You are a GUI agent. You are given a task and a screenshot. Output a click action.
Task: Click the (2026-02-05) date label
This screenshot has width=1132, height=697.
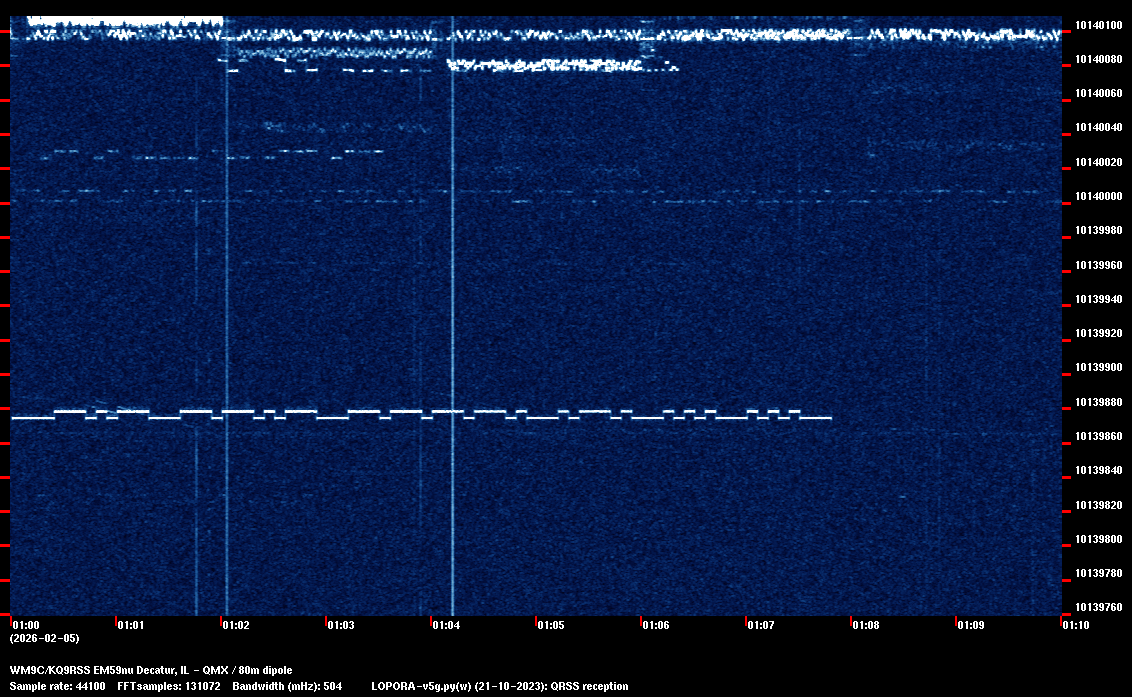point(44,638)
